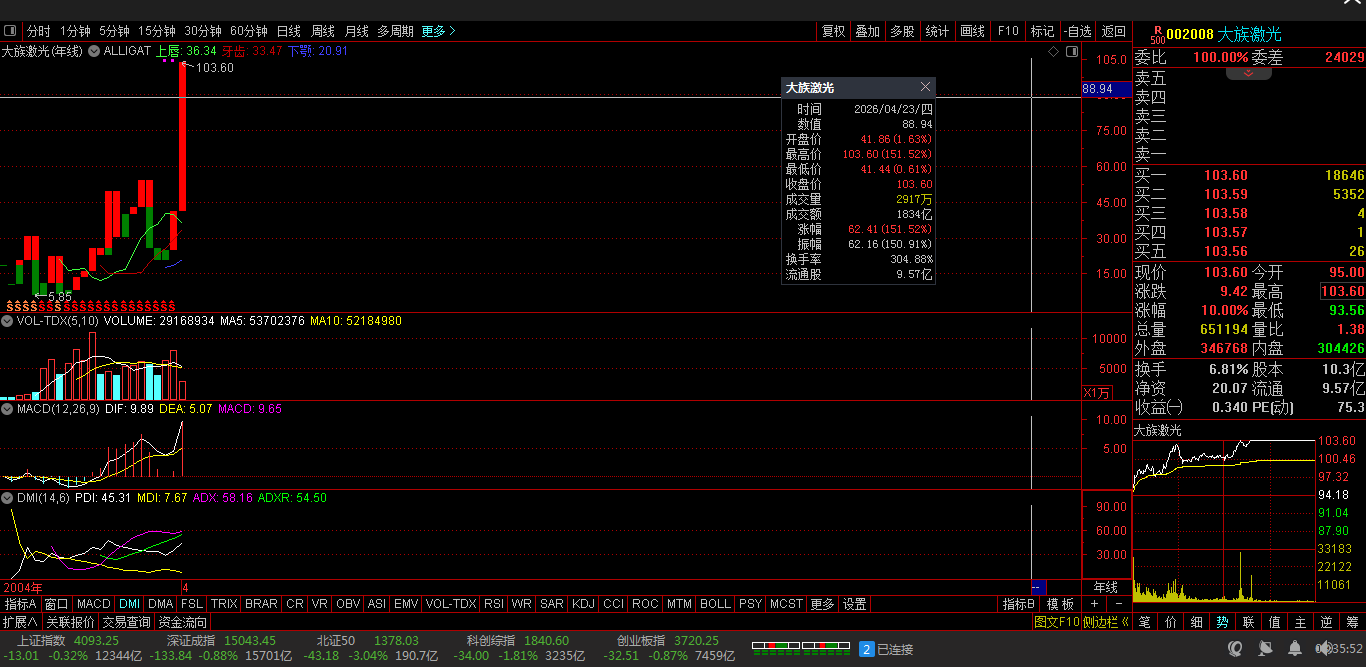The height and width of the screenshot is (667, 1366).
Task: Remove from watchlist with -自选
Action: [1078, 31]
